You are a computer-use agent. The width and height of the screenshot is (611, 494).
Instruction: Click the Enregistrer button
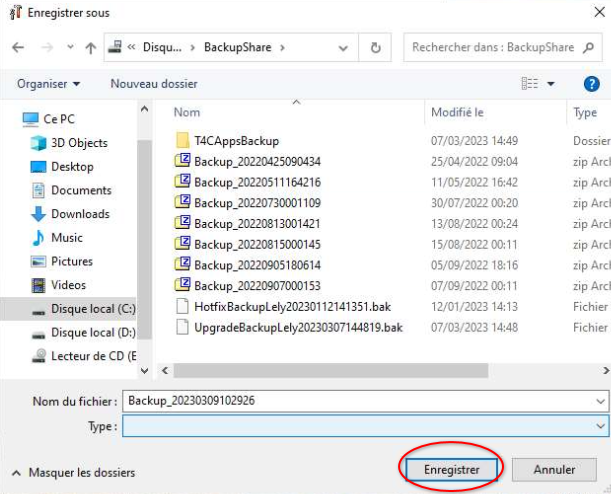coord(451,469)
